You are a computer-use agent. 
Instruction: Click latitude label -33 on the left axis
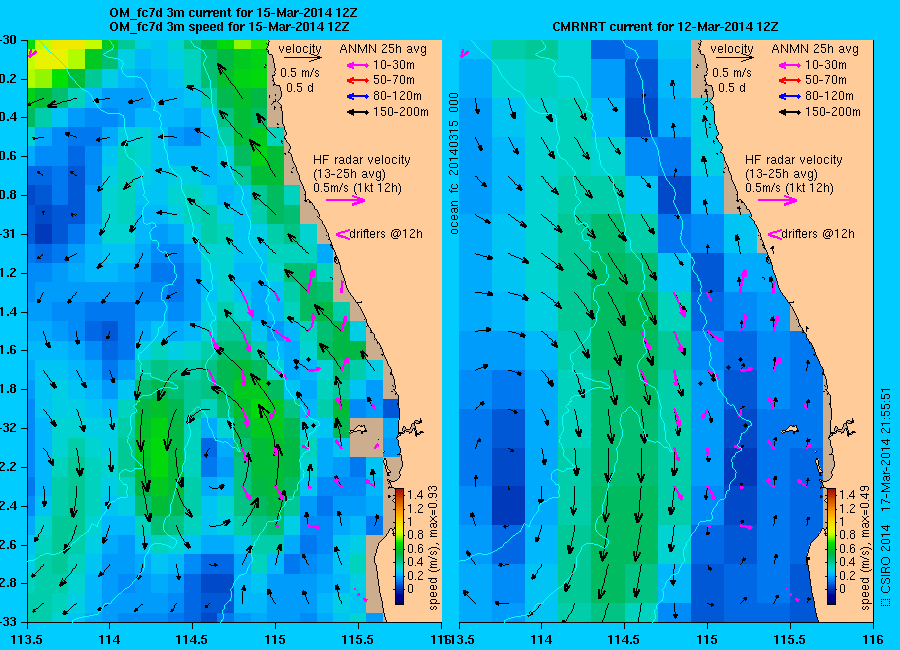(x=7, y=622)
